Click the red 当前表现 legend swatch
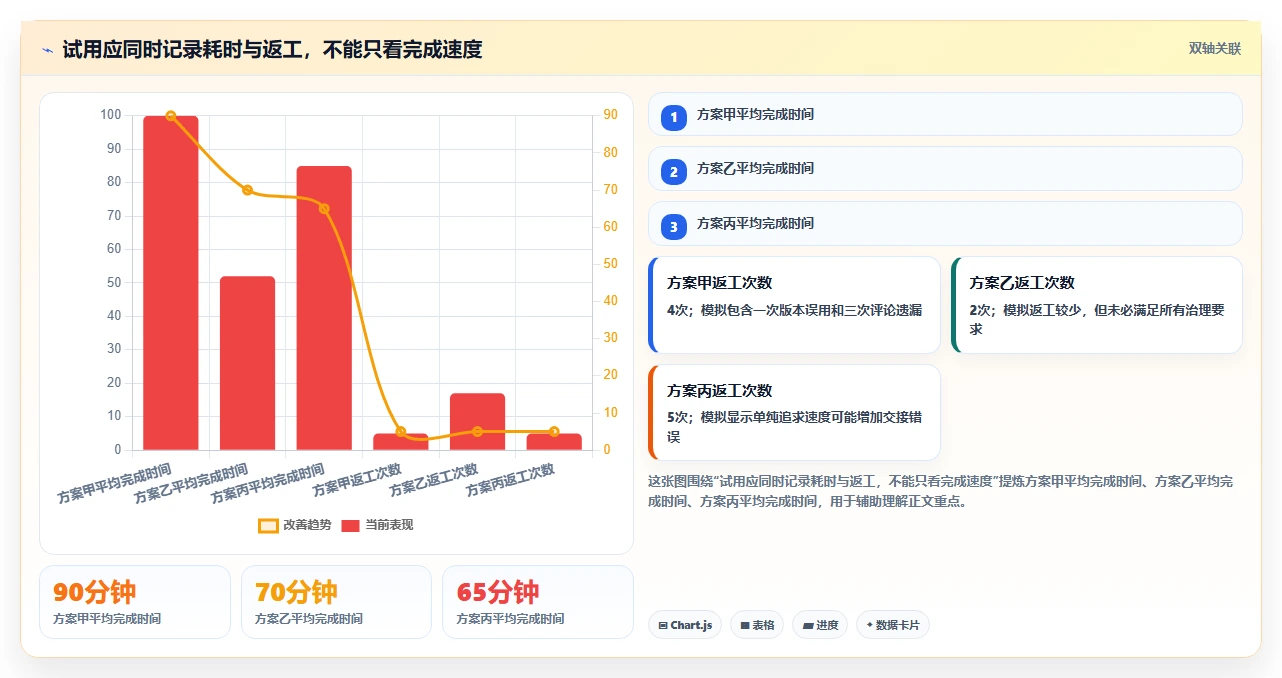This screenshot has height=678, width=1282. click(351, 526)
